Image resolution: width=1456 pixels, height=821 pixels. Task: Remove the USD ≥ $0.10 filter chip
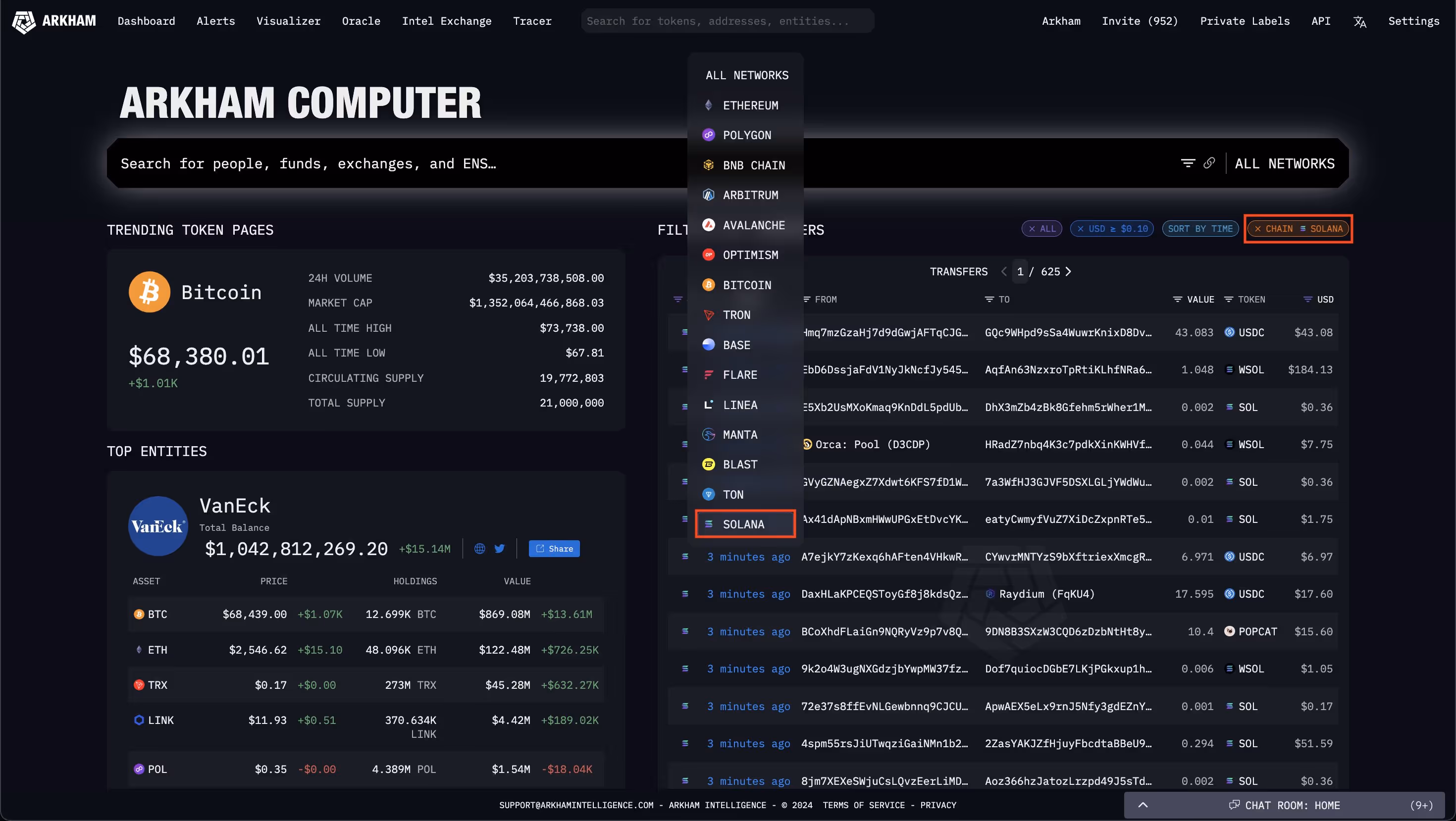click(1081, 229)
